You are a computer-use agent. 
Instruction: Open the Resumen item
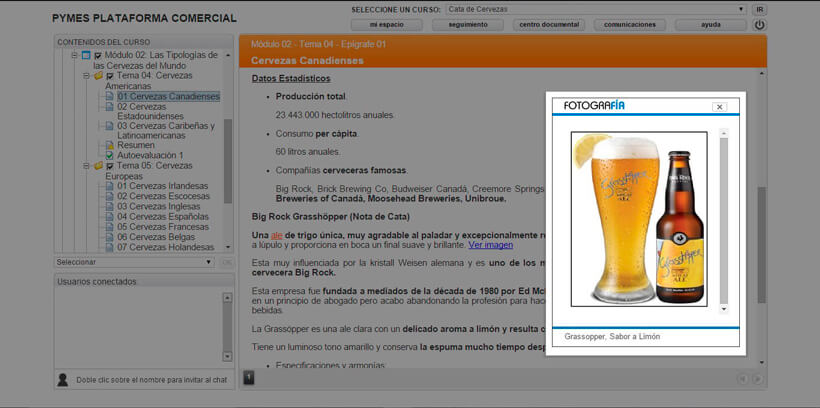click(x=135, y=145)
